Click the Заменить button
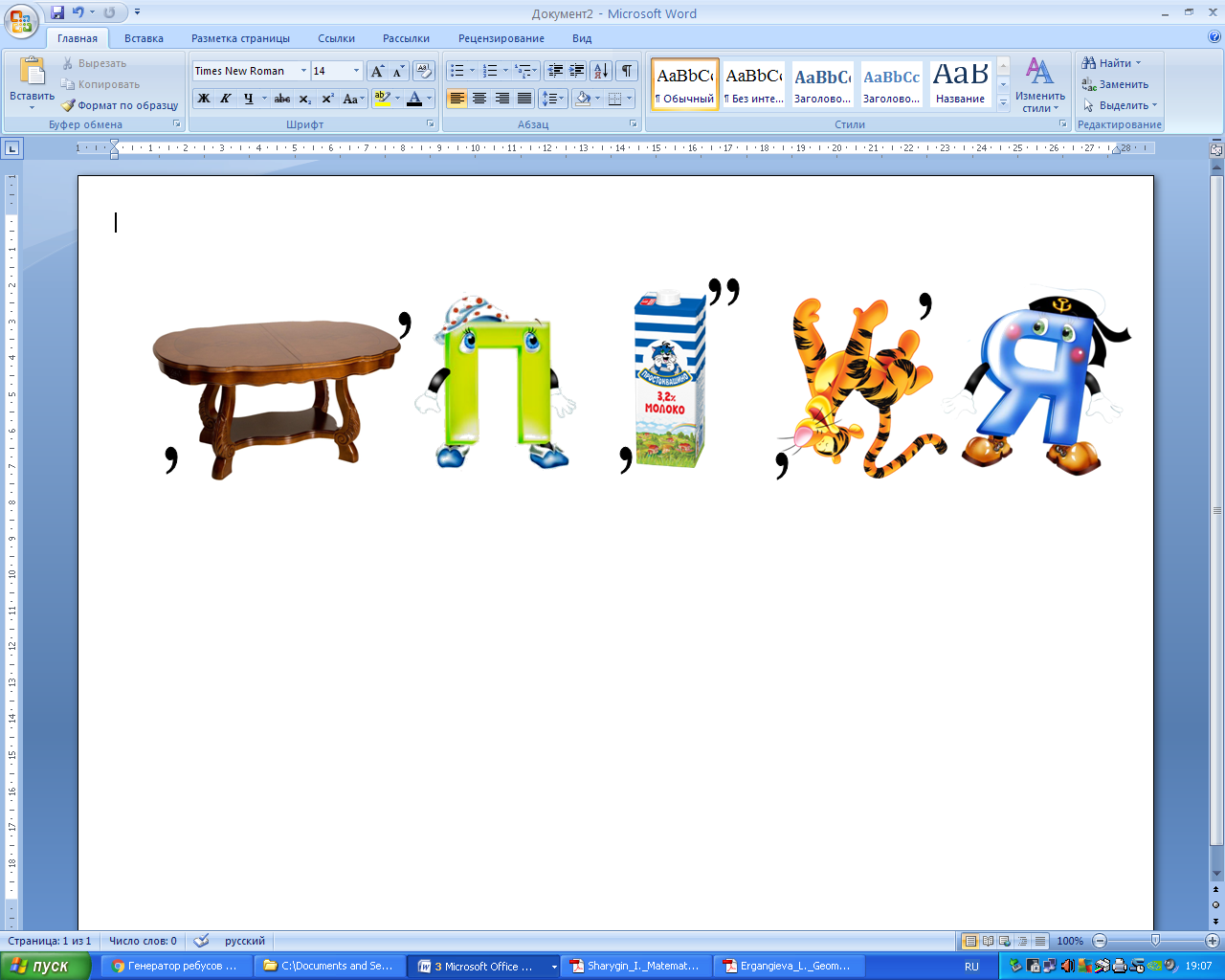Image resolution: width=1225 pixels, height=980 pixels. 1115,84
